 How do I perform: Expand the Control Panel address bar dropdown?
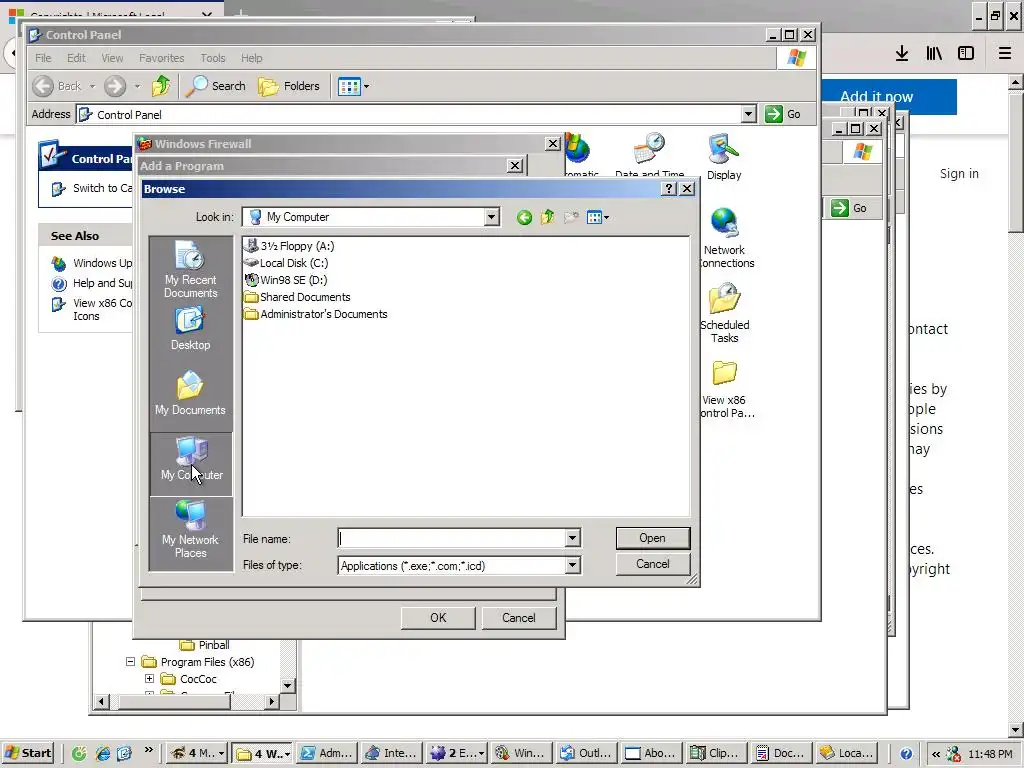[x=748, y=114]
